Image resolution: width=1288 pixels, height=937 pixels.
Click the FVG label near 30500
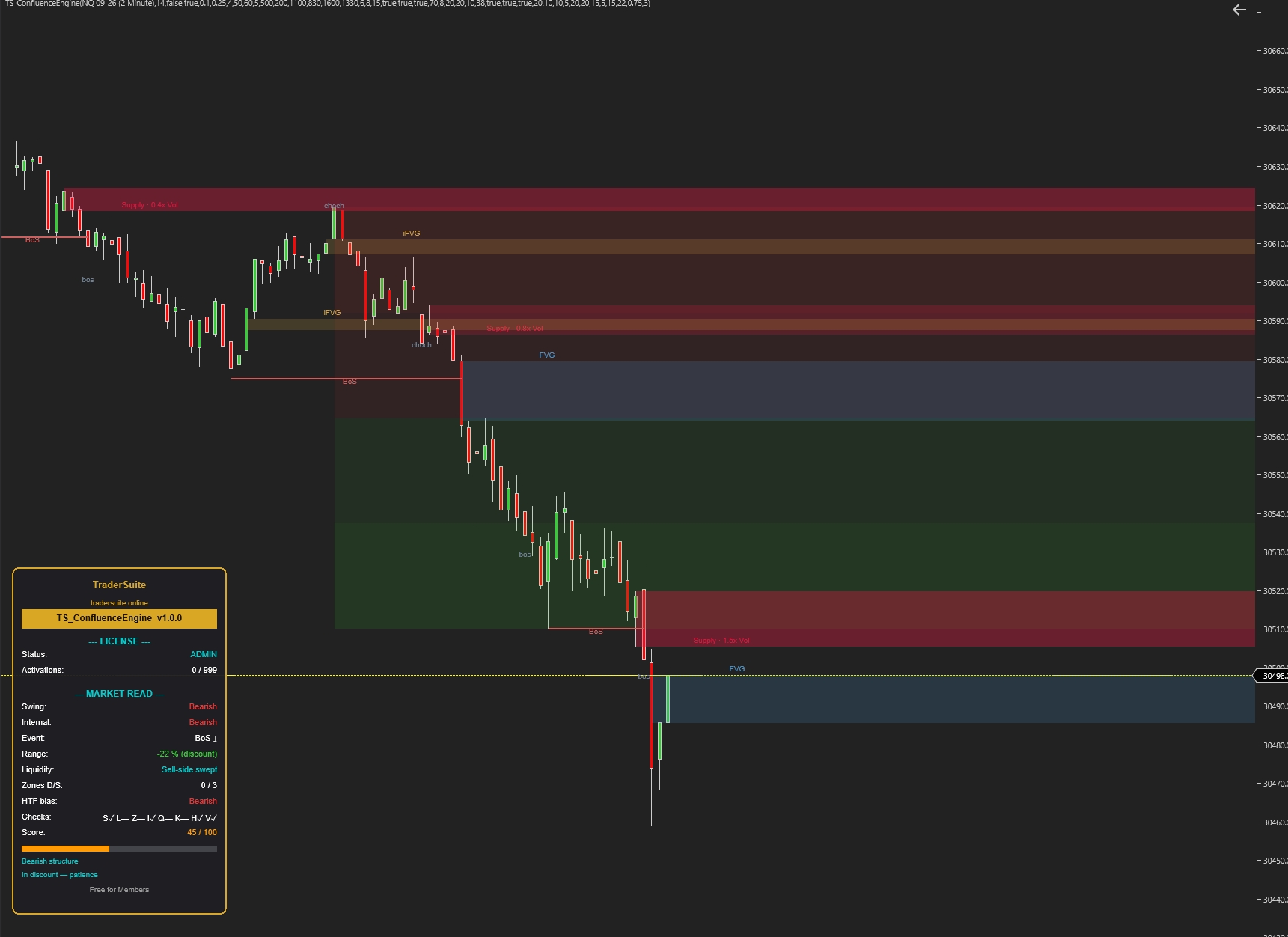pos(737,669)
